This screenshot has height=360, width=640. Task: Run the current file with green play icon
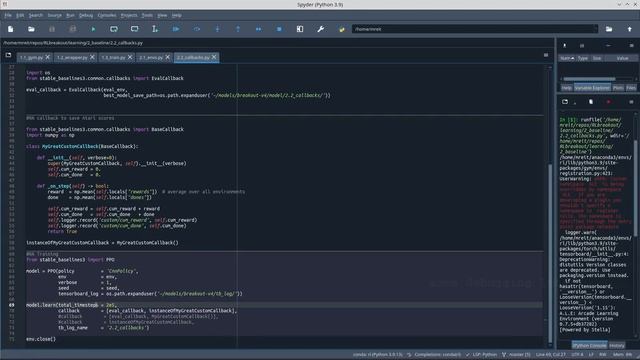point(93,29)
